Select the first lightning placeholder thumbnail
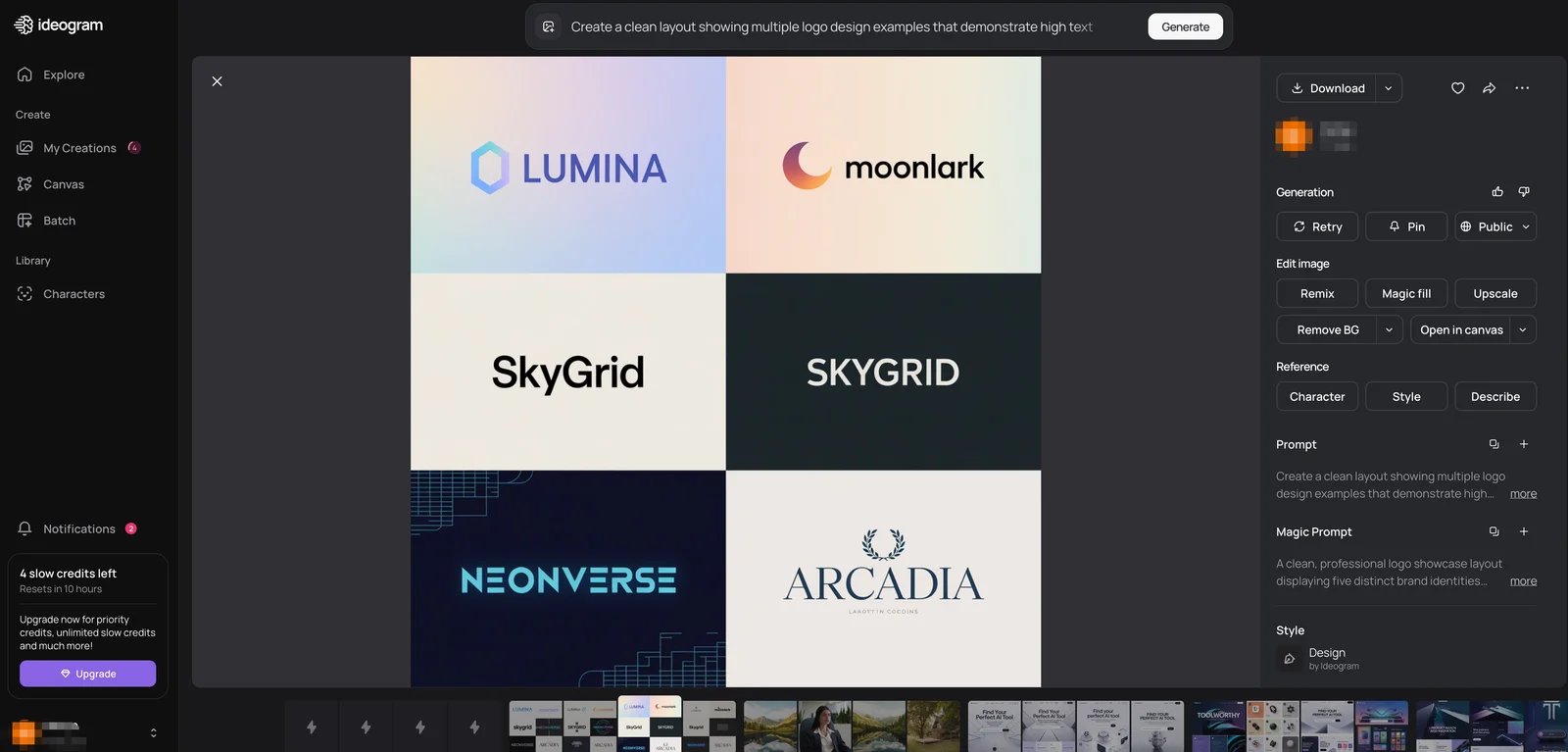1568x752 pixels. 312,727
